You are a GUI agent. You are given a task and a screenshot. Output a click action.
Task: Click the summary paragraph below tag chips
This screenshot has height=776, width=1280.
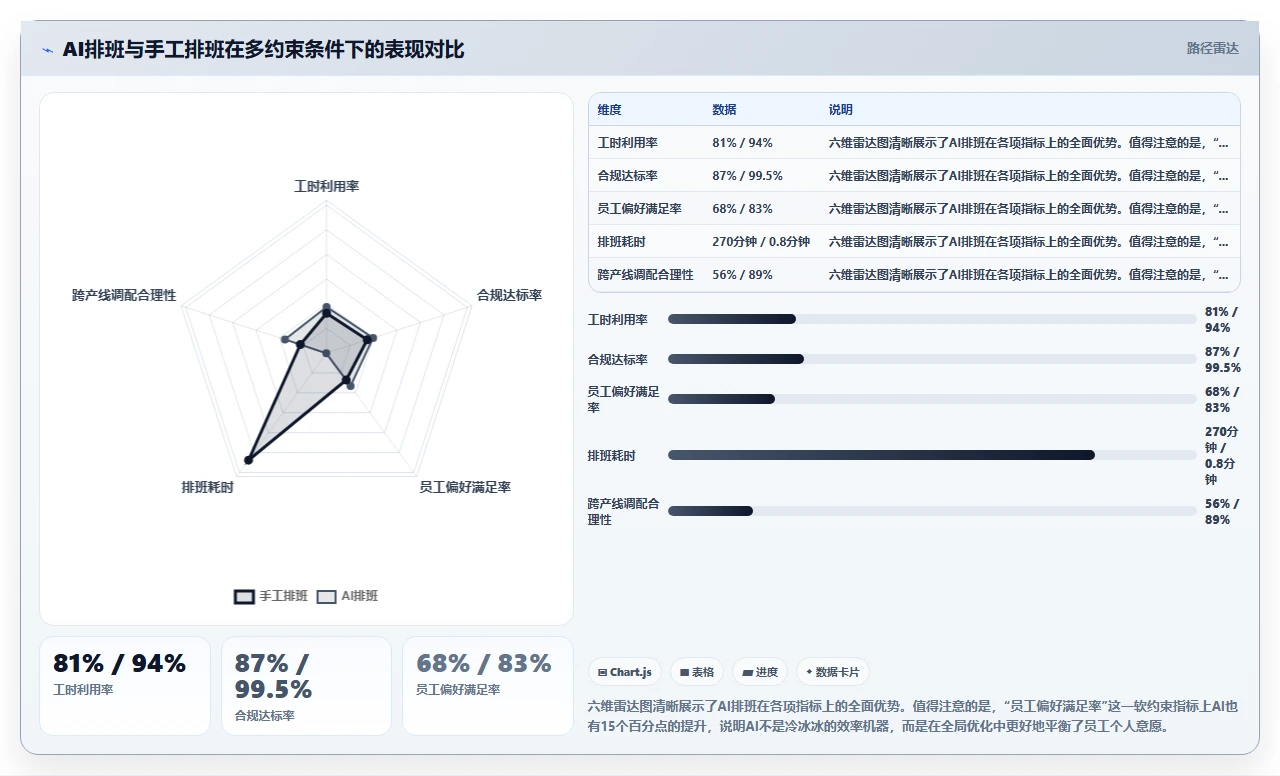click(913, 716)
